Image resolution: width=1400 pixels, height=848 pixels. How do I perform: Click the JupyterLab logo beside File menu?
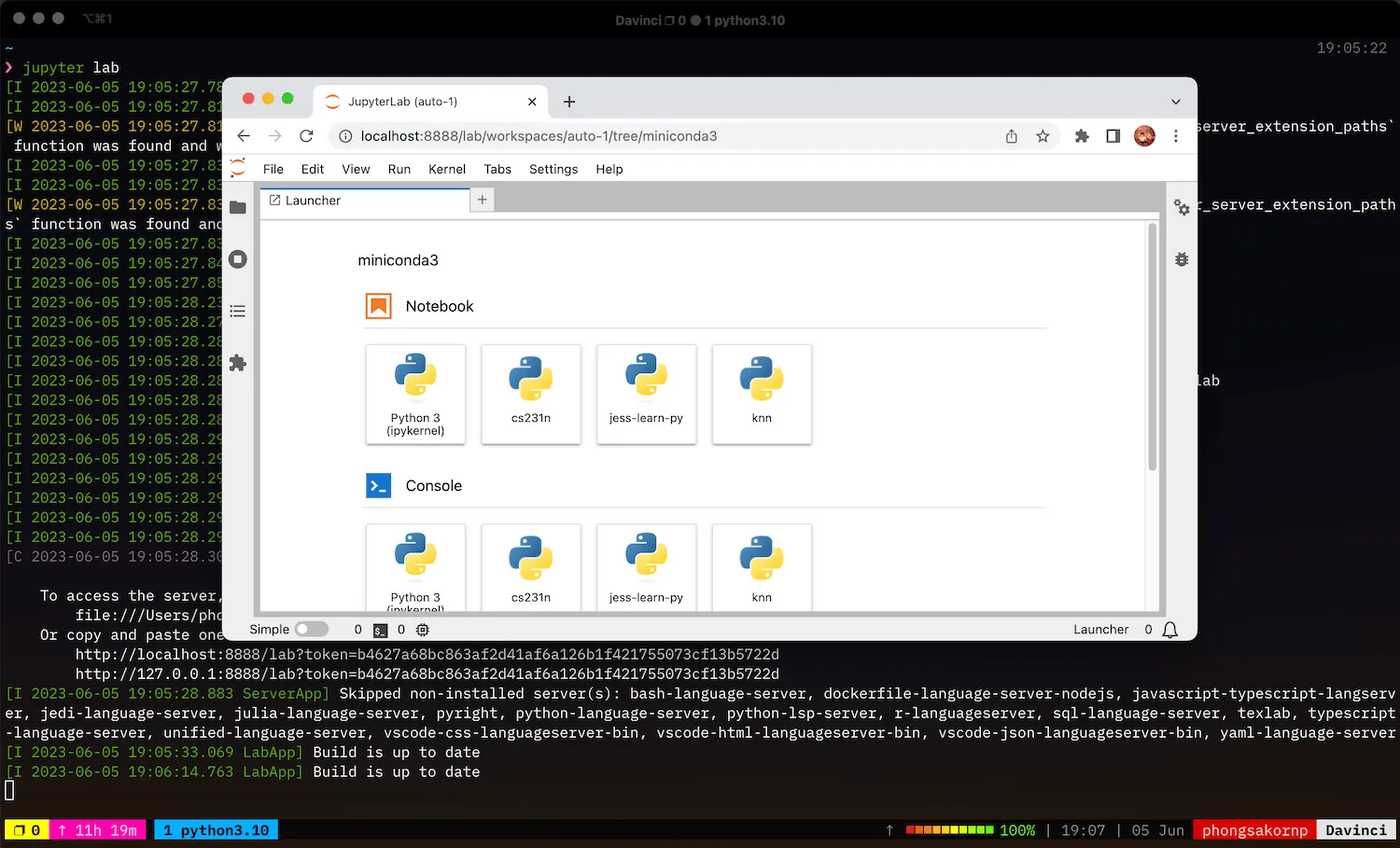coord(238,168)
